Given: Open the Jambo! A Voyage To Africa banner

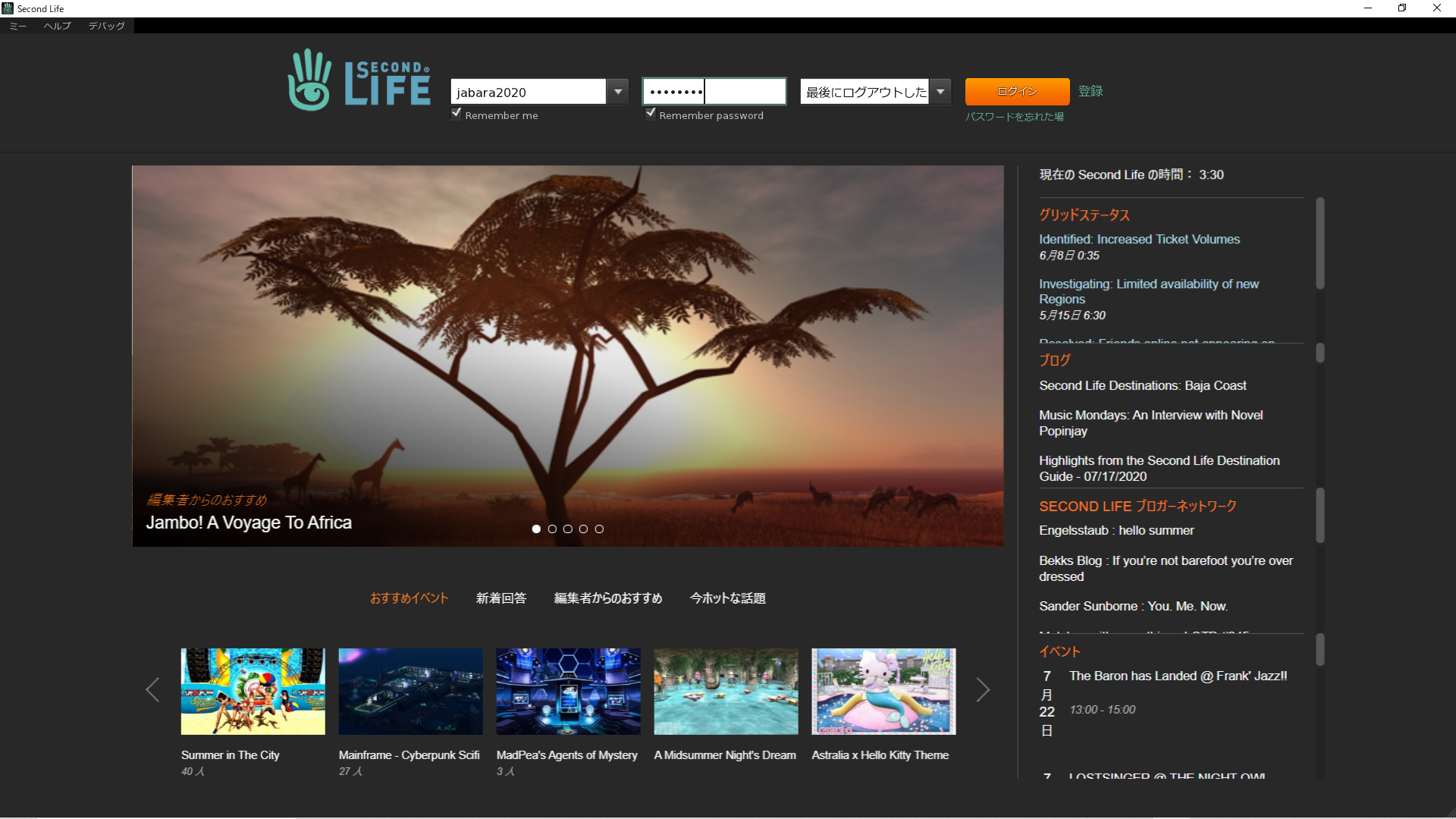Looking at the screenshot, I should tap(568, 356).
